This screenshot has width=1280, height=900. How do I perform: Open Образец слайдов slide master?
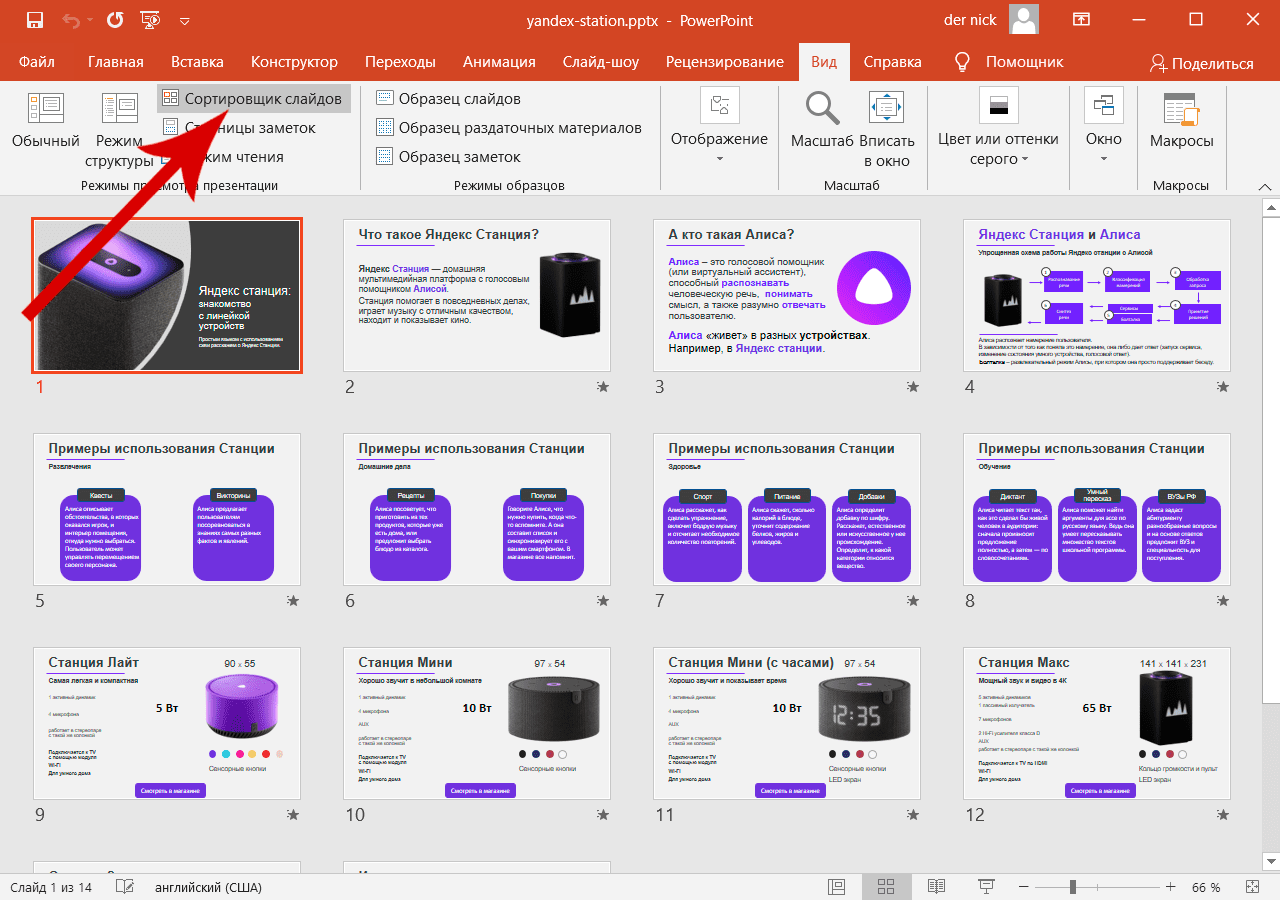[448, 99]
